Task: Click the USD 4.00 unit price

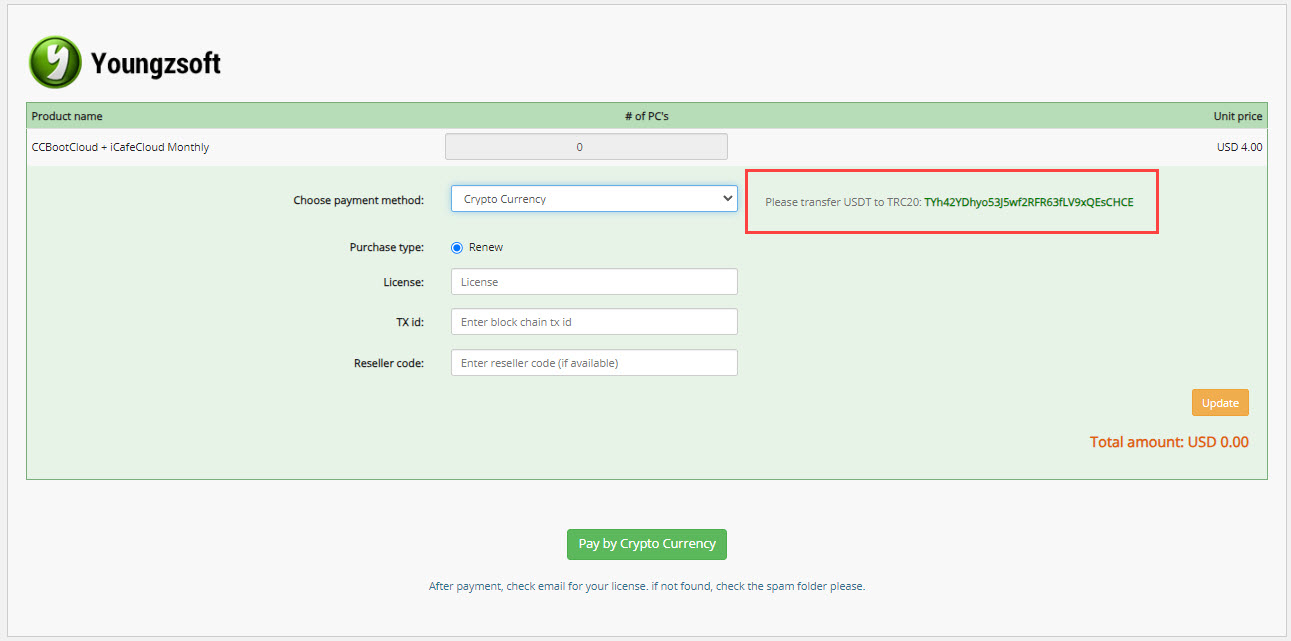Action: 1239,147
